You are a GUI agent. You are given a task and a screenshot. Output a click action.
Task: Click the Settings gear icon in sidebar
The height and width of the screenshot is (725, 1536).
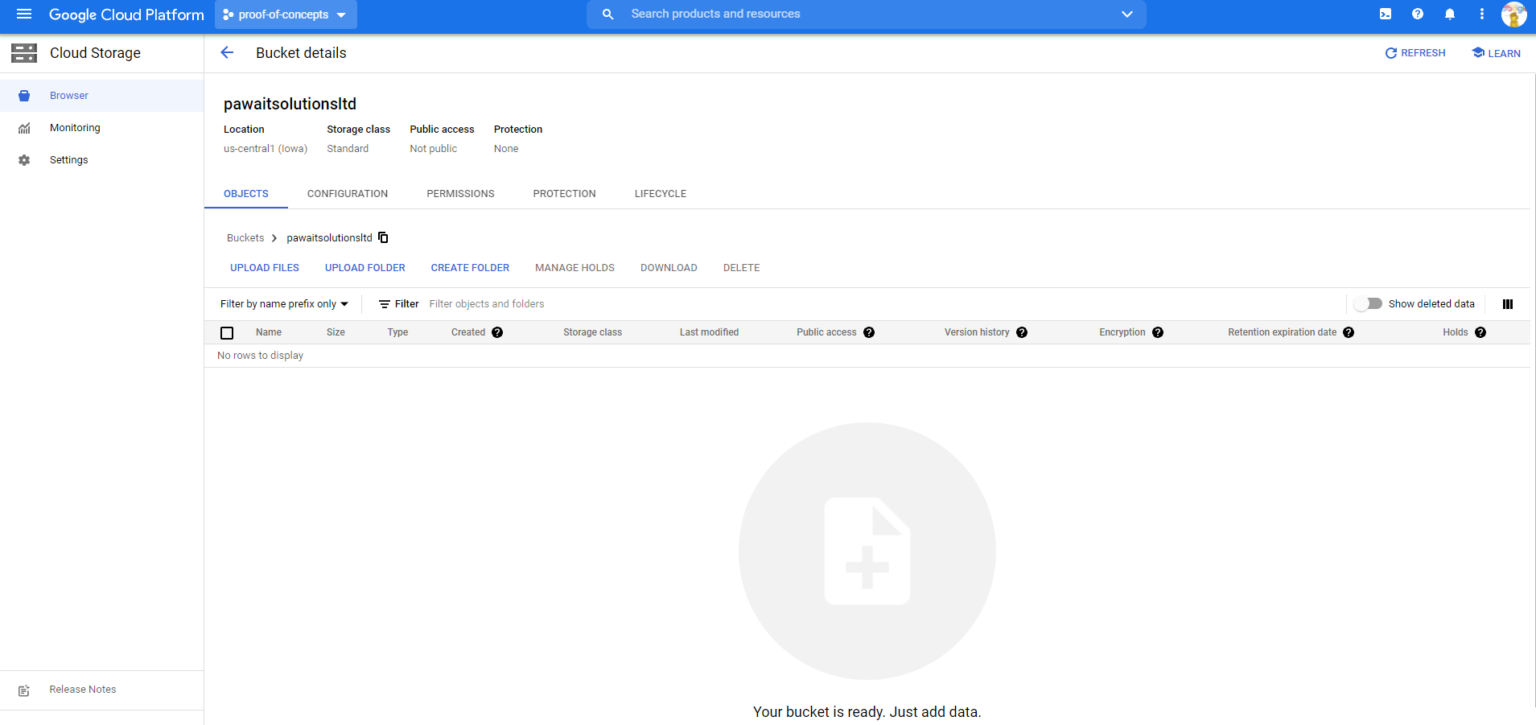point(24,160)
